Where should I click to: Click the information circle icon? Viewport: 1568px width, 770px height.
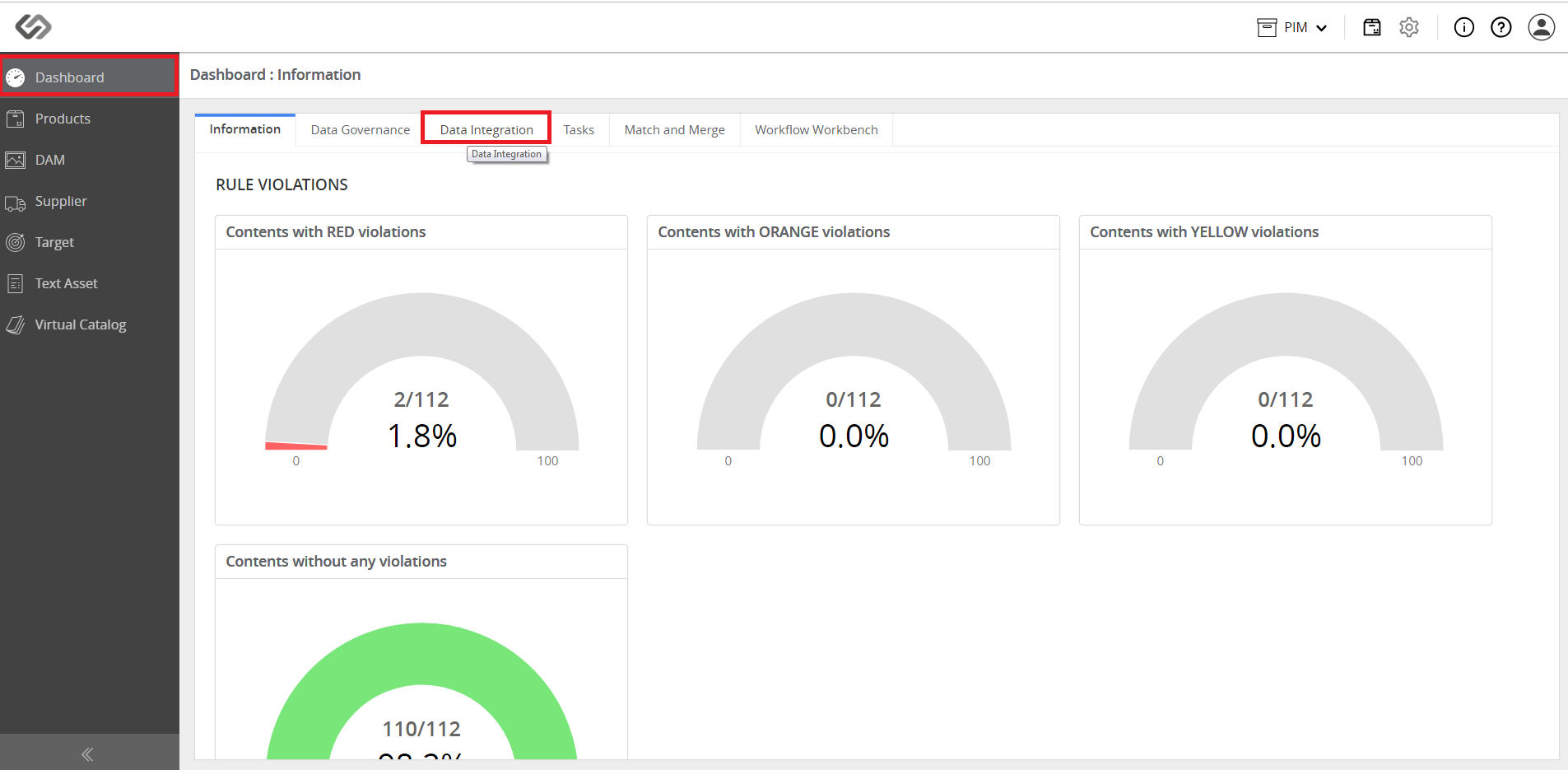pos(1463,27)
